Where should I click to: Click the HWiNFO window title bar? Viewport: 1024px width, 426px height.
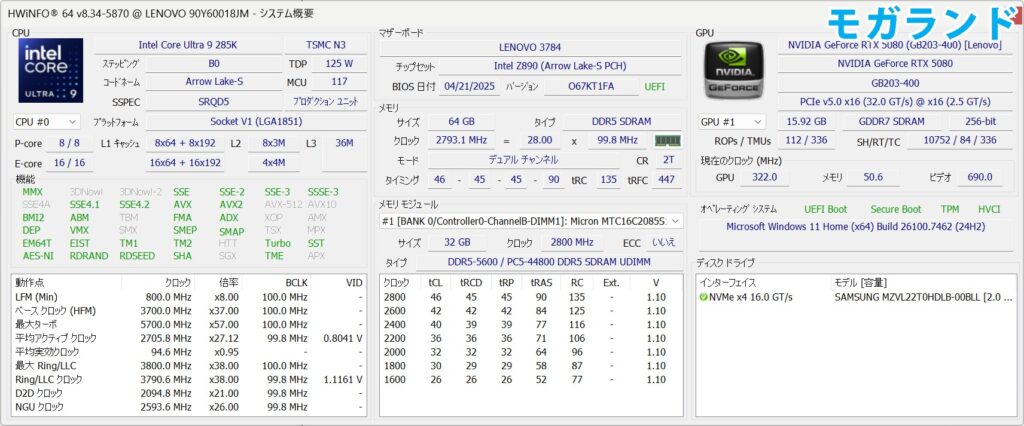[400, 12]
